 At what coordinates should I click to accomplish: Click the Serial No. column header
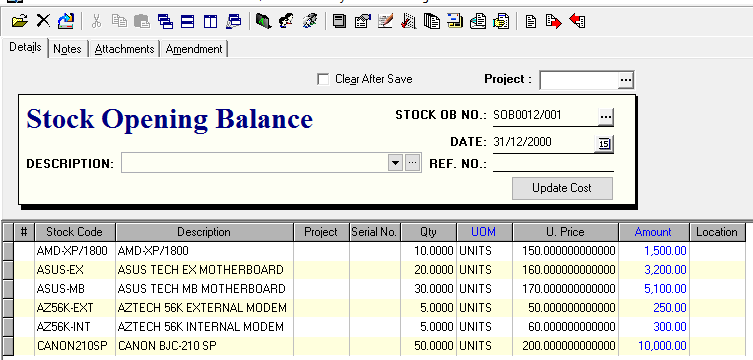click(x=374, y=232)
